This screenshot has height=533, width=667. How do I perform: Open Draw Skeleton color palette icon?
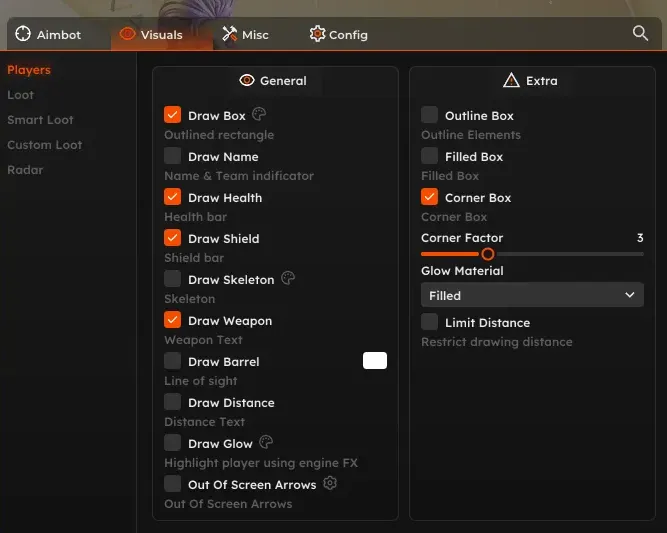pyautogui.click(x=288, y=279)
